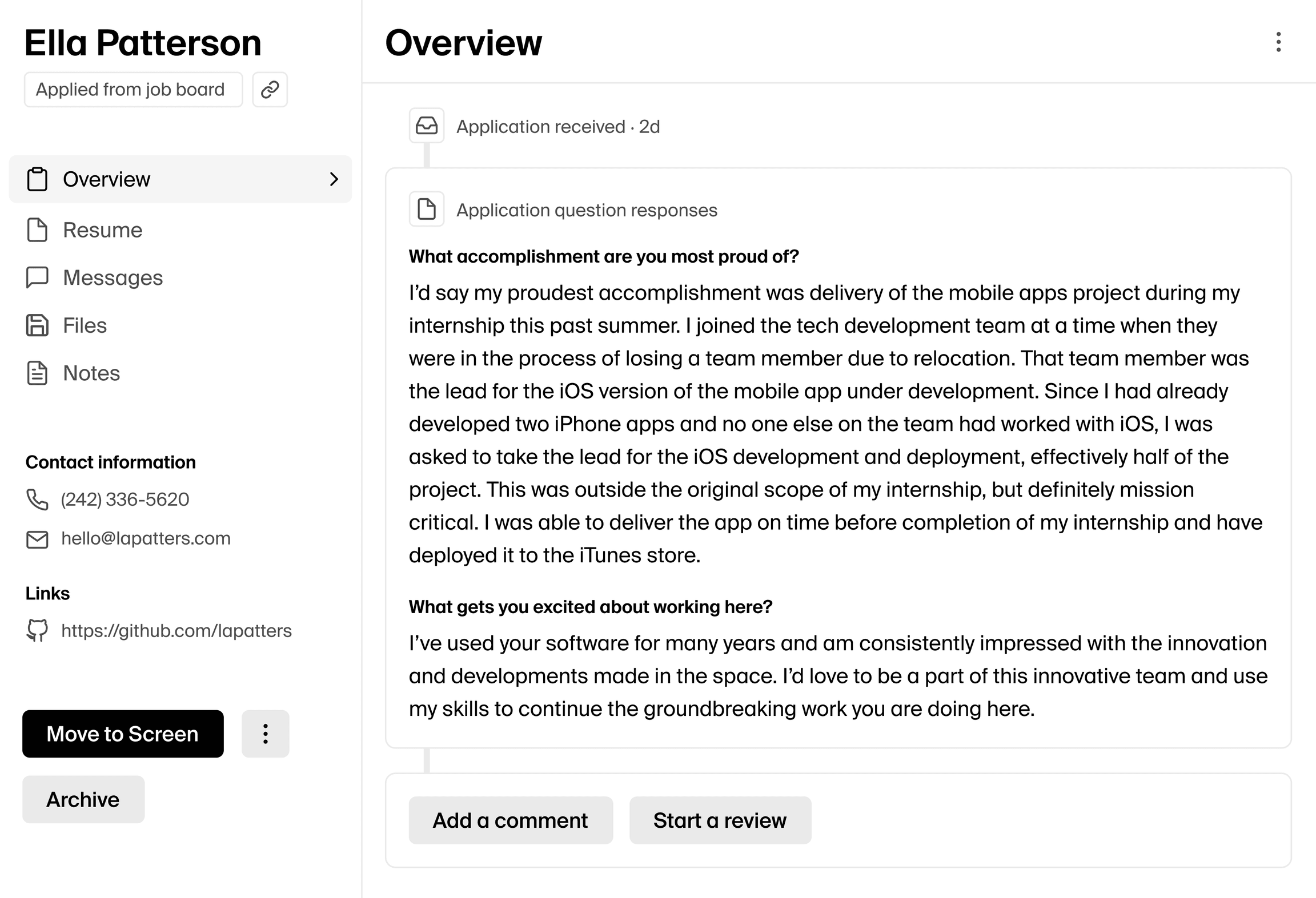Expand the Overview chevron arrow in sidebar
1316x898 pixels.
pos(334,179)
